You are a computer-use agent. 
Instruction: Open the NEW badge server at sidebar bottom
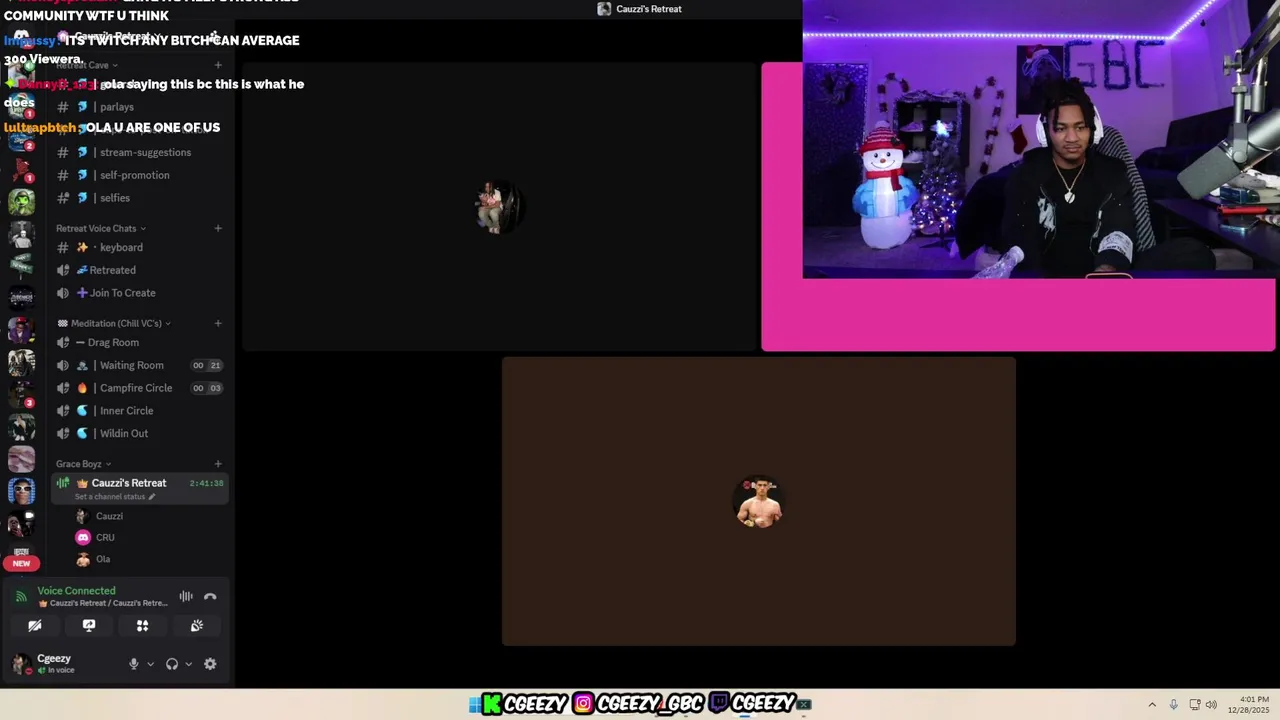coord(21,563)
